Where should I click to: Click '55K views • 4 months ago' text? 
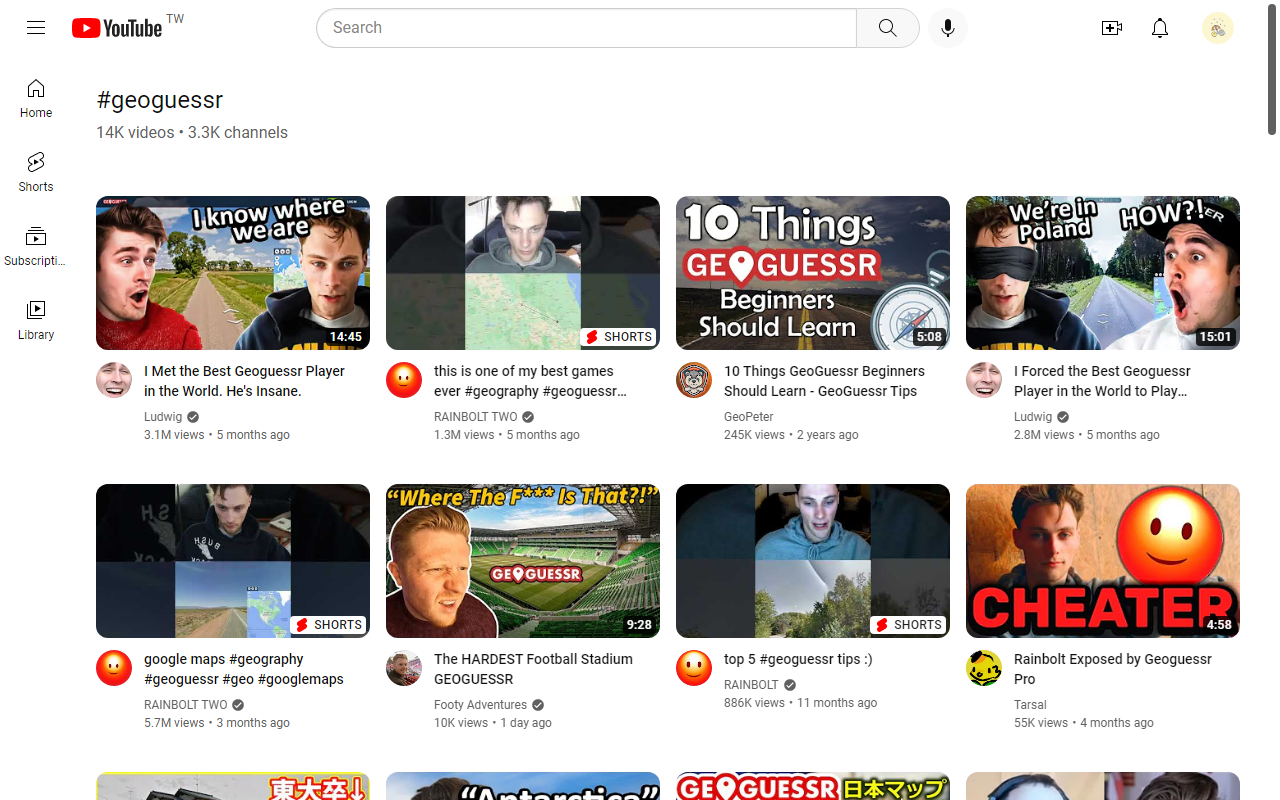pyautogui.click(x=1084, y=723)
